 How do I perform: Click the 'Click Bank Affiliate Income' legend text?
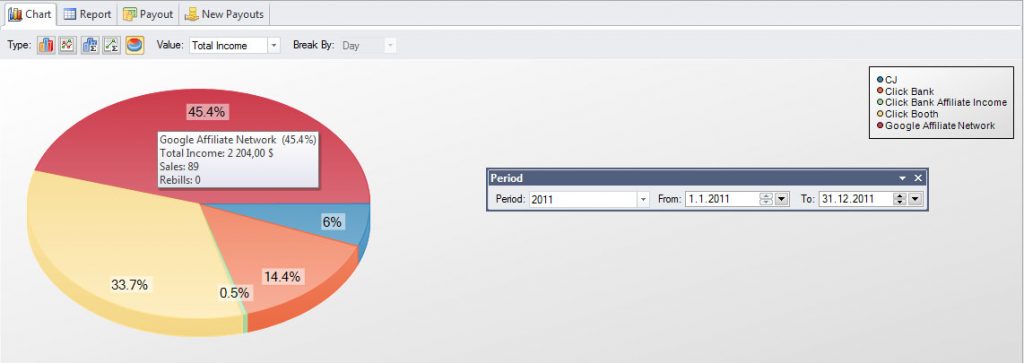[x=946, y=103]
